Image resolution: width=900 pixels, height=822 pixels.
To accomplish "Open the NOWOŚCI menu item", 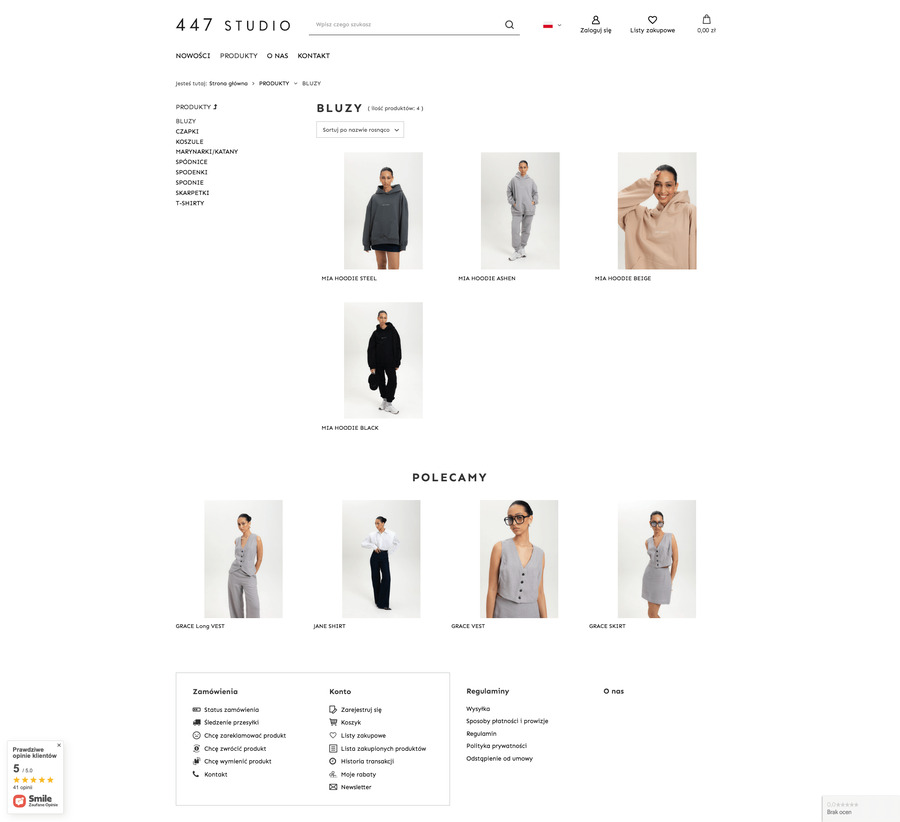I will (193, 56).
